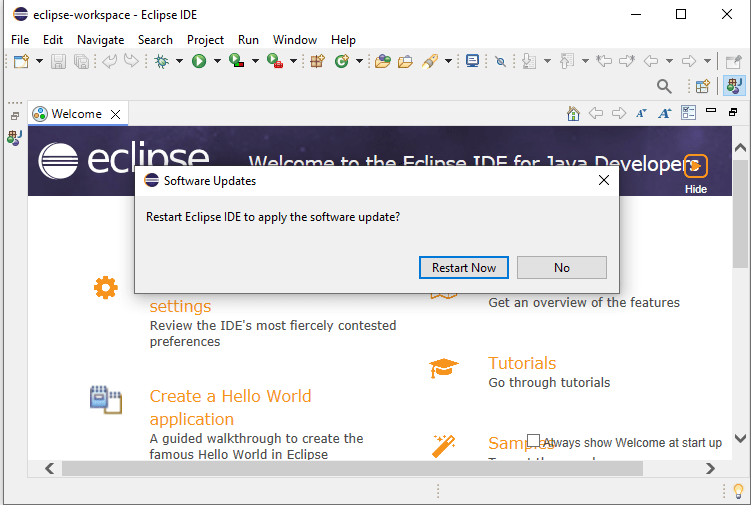Screen dimensions: 751x505
Task: Click the Next Edit Location arrow with asterisk
Action: [627, 61]
